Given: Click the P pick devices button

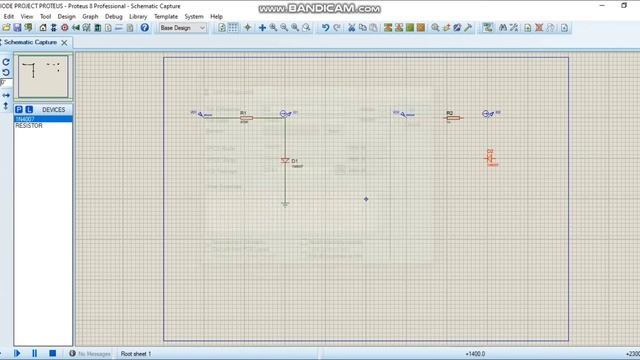Looking at the screenshot, I should [x=19, y=109].
